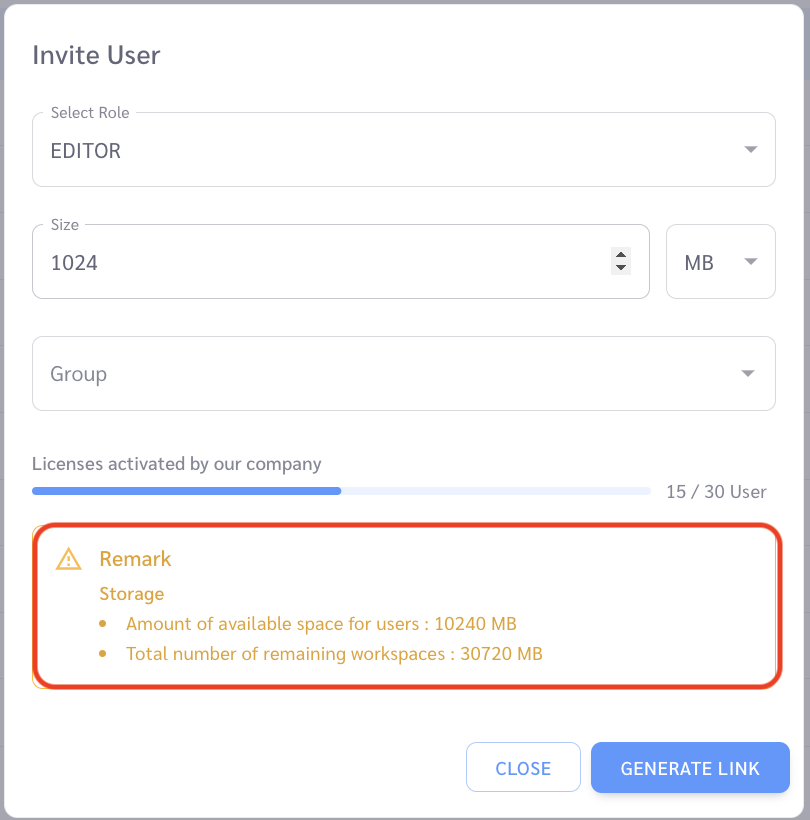Click the available space 10240 MB line
Screen dimensions: 810x820
321,624
